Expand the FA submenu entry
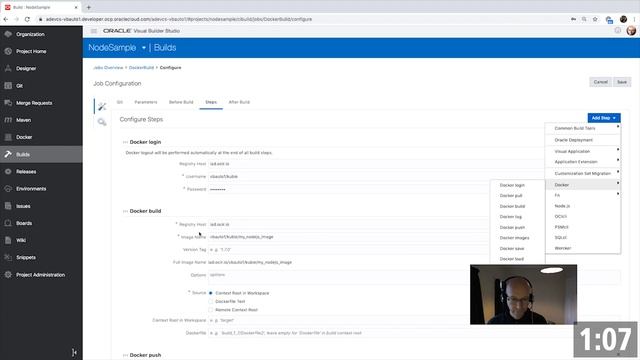Image resolution: width=640 pixels, height=360 pixels. [x=583, y=196]
